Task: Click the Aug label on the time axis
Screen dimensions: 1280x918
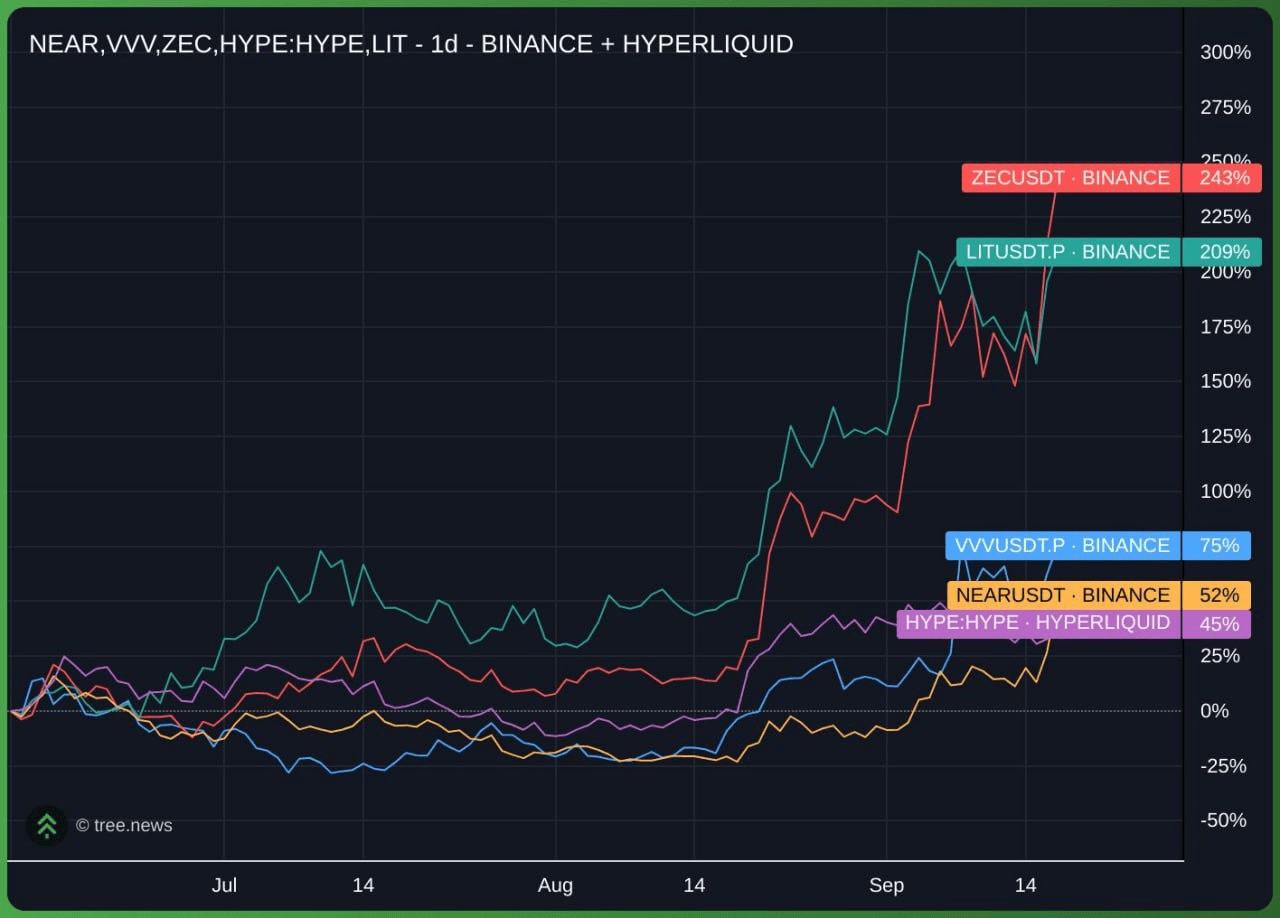Action: point(555,886)
